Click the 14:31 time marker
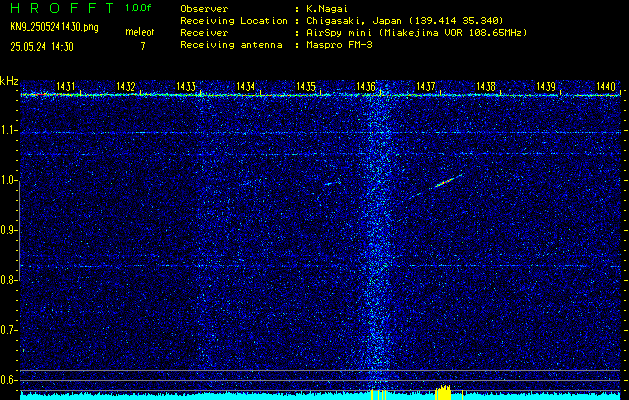 coord(65,86)
